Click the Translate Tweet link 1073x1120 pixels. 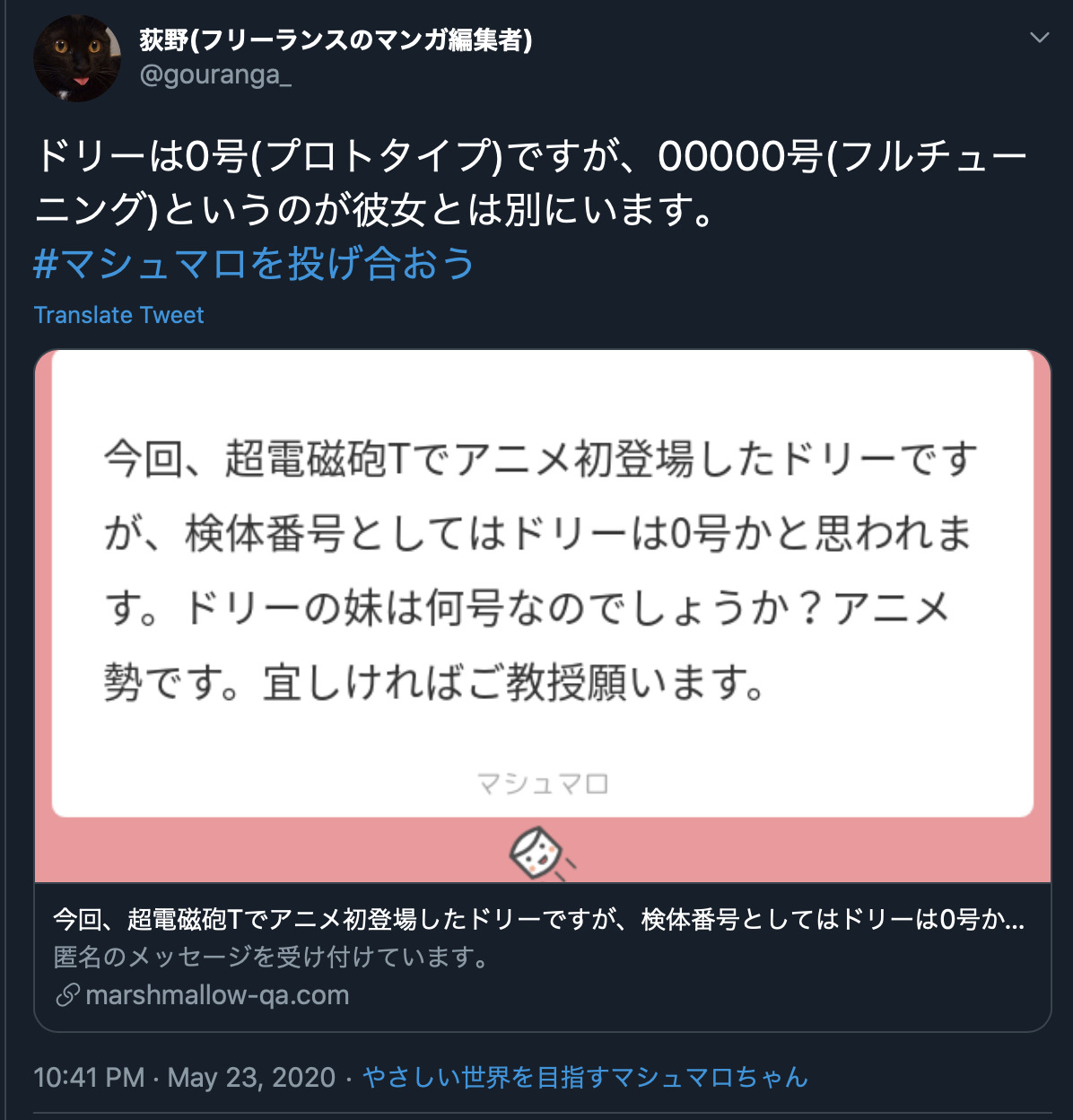tap(118, 315)
